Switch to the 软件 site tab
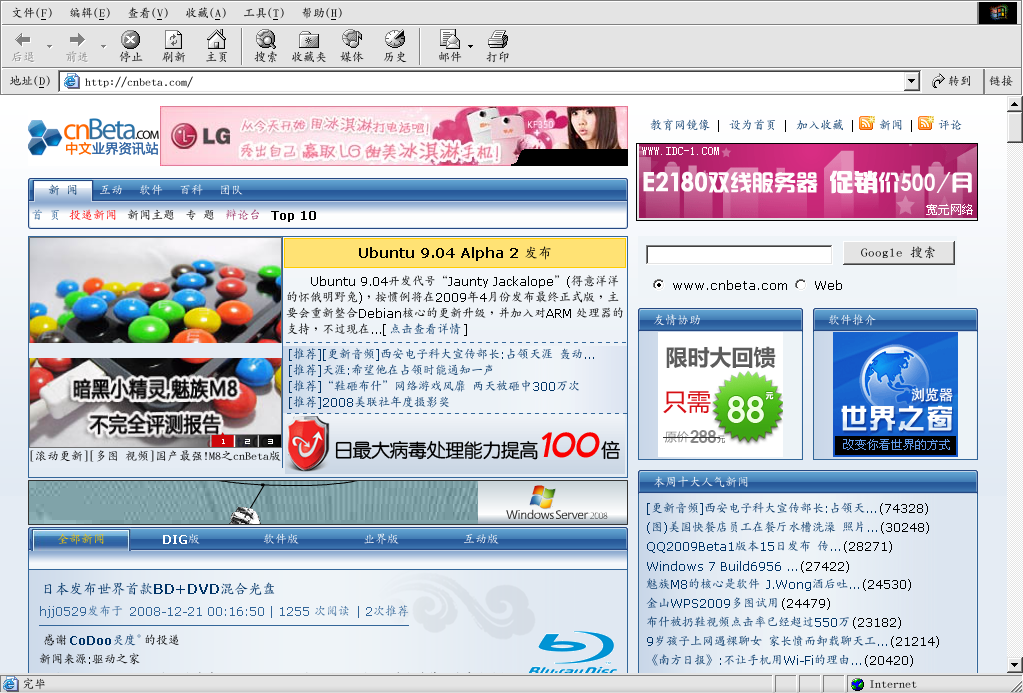Viewport: 1023px width, 693px height. [x=151, y=190]
